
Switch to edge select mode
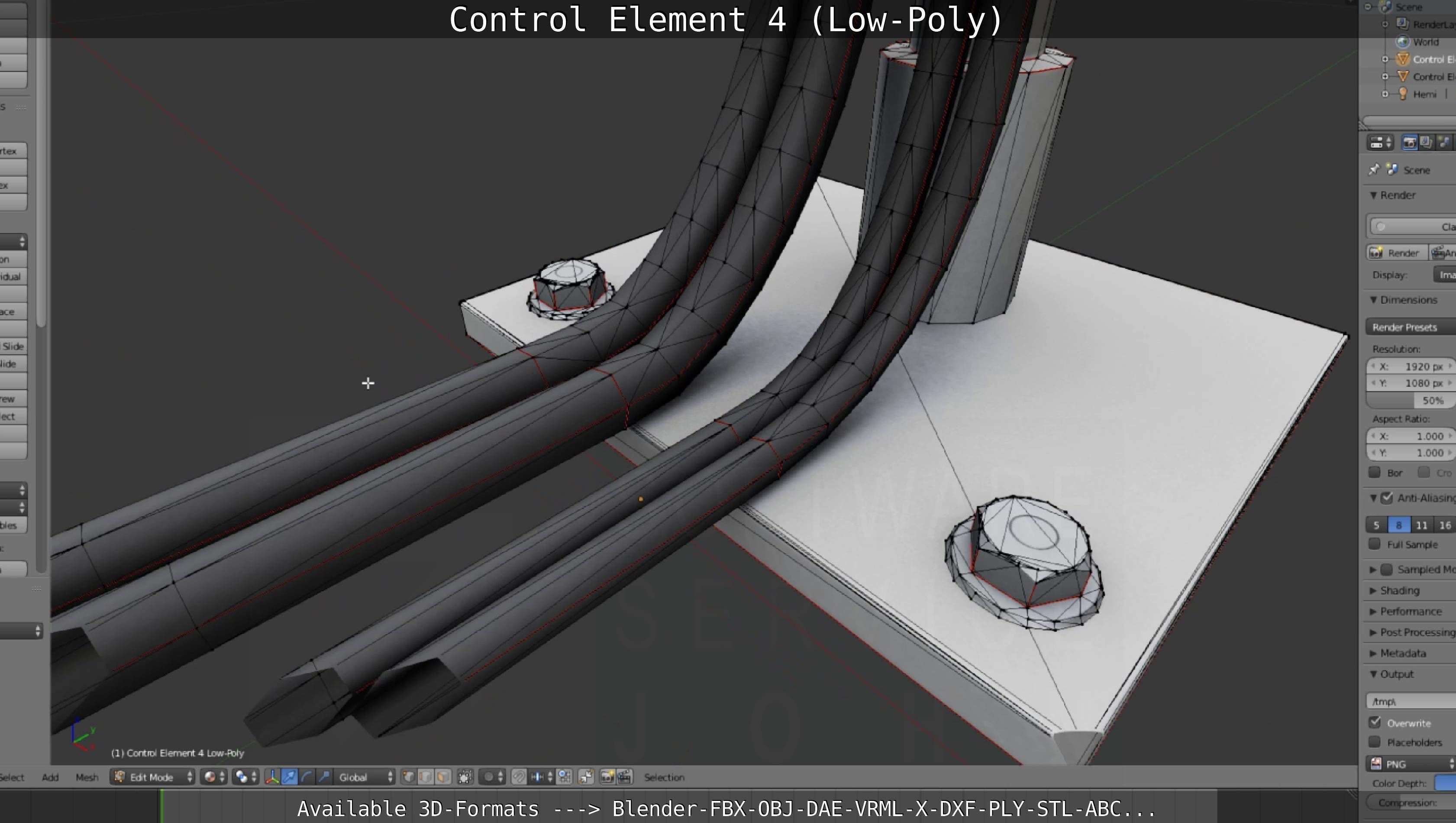(x=426, y=777)
